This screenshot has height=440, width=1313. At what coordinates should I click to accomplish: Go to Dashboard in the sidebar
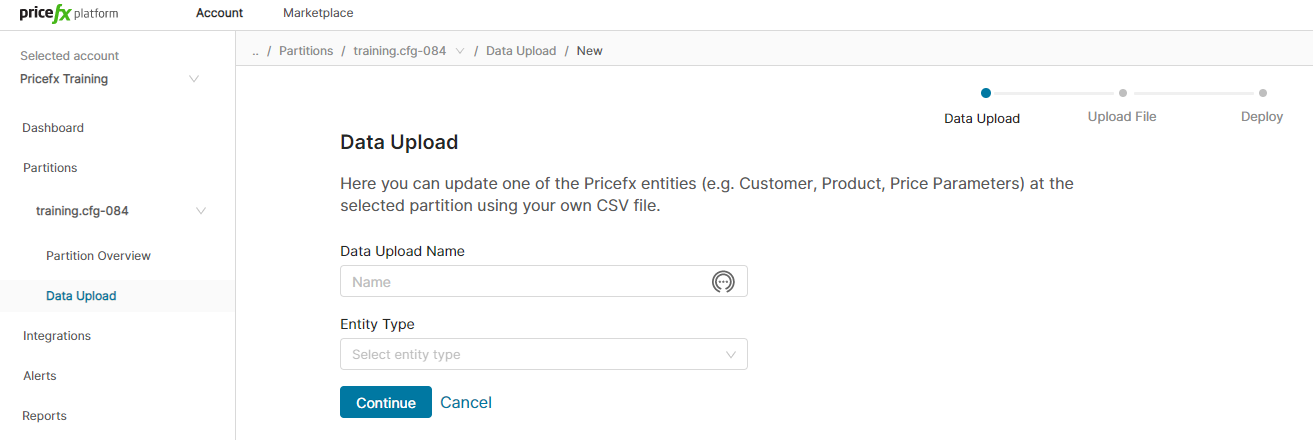pyautogui.click(x=53, y=128)
